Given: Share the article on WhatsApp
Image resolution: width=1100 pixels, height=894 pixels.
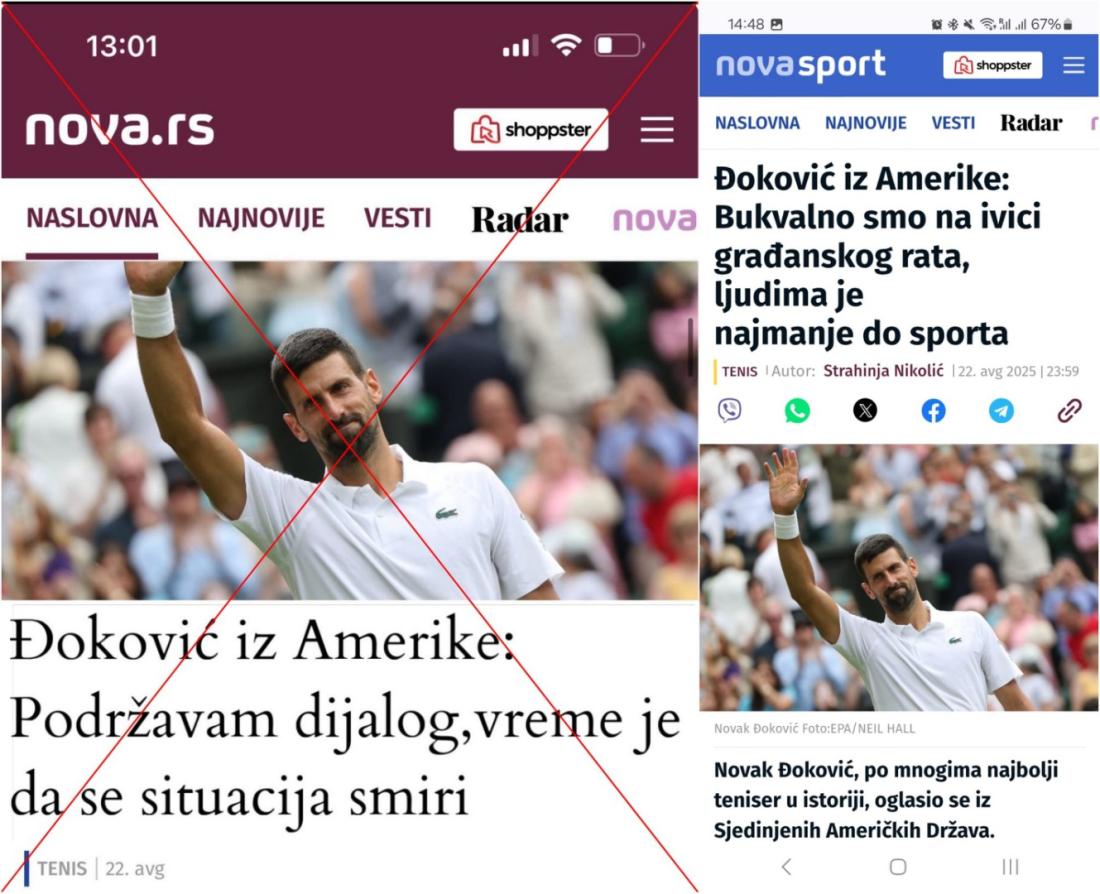Looking at the screenshot, I should 797,410.
